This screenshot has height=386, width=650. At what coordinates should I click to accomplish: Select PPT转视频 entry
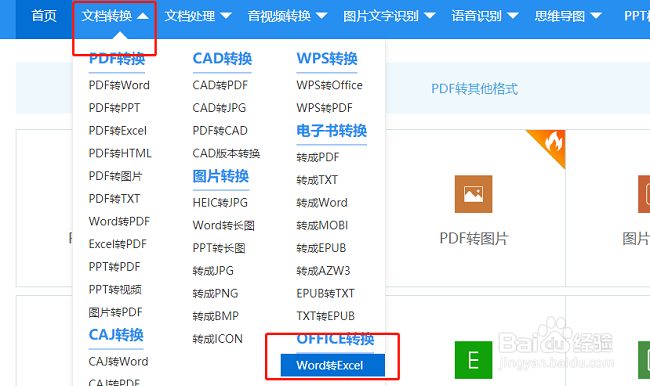tap(115, 289)
